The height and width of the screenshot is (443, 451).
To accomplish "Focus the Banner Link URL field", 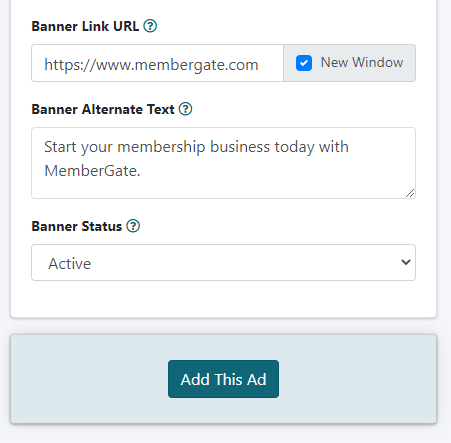I will [x=157, y=63].
